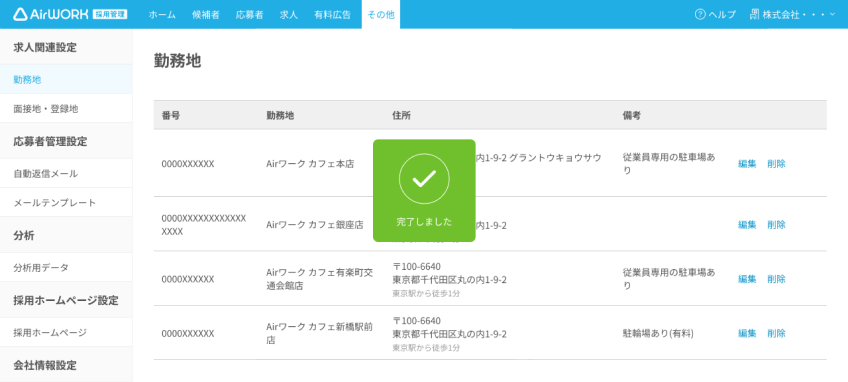
Task: Click 編集 for カフェ新橋駅前店
Action: point(747,333)
